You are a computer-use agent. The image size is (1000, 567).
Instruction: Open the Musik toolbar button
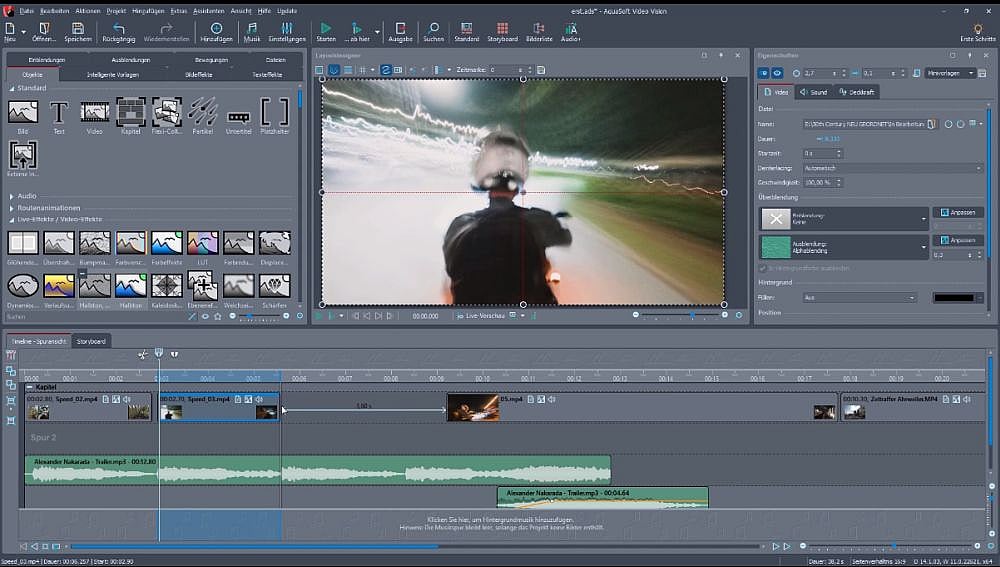point(251,29)
